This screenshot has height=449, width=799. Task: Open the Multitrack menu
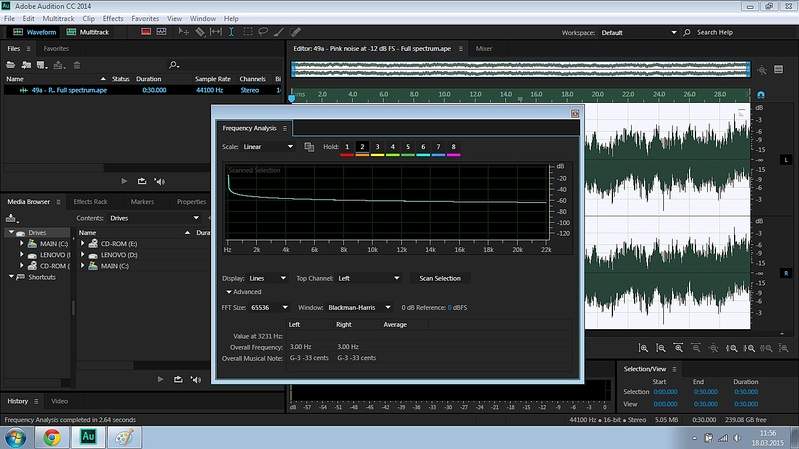[58, 18]
